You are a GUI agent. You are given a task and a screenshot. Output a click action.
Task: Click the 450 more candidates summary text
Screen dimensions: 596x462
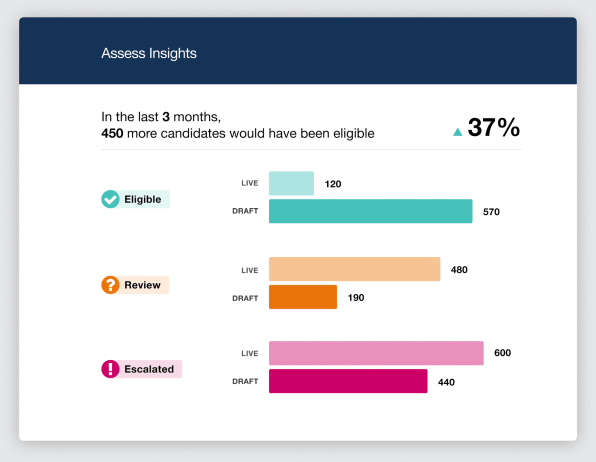point(238,133)
